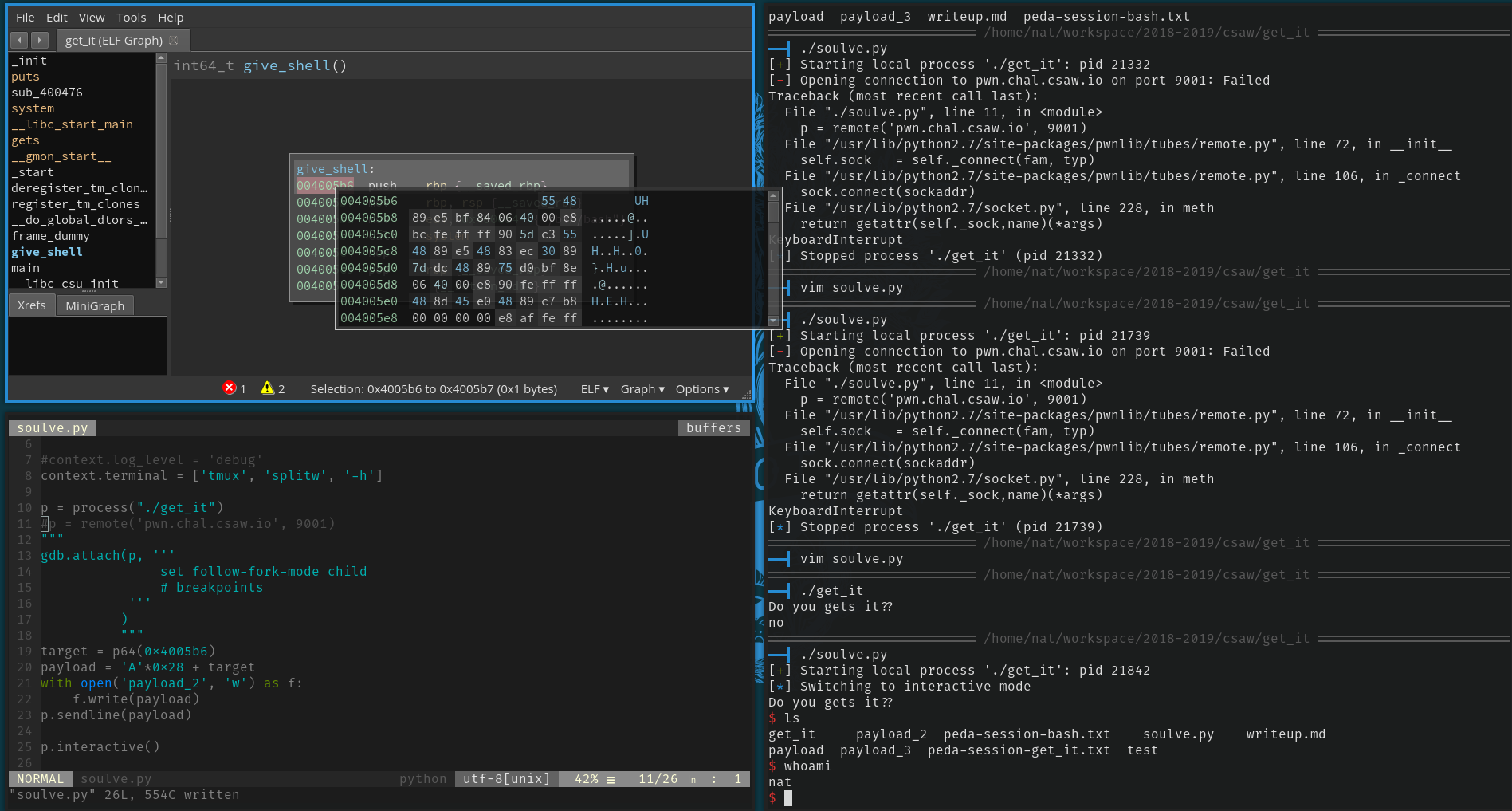This screenshot has width=1512, height=811.
Task: Select frame_dummy in the function list
Action: pos(50,236)
